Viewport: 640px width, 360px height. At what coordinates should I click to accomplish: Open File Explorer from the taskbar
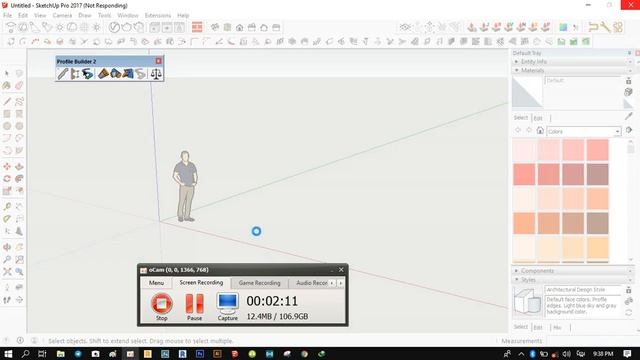click(60, 353)
